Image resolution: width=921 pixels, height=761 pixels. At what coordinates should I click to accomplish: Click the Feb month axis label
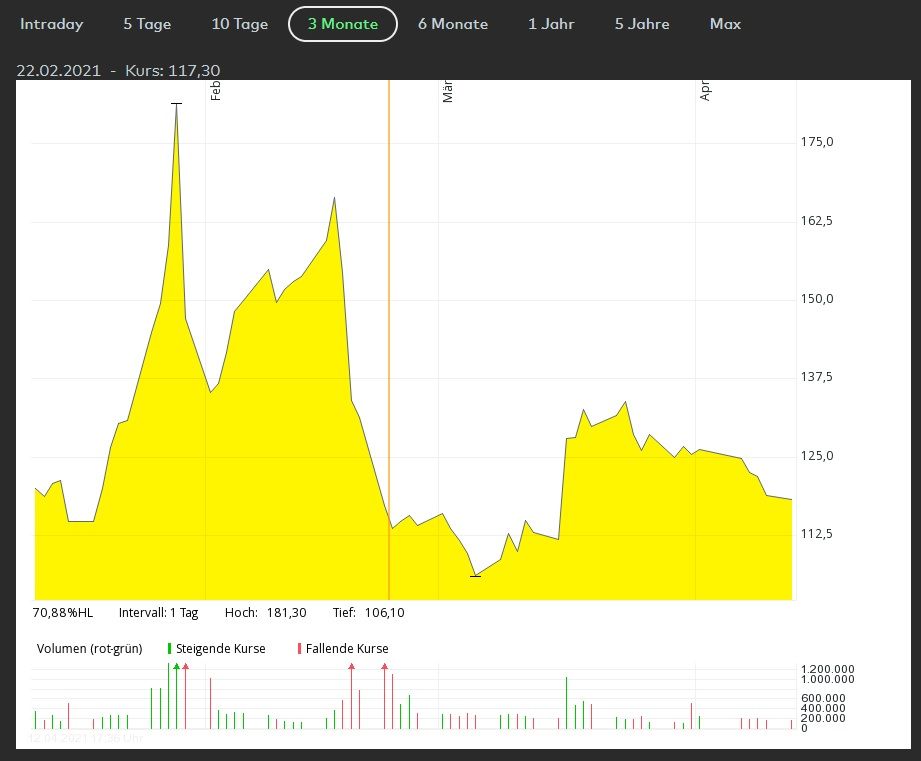pos(214,91)
